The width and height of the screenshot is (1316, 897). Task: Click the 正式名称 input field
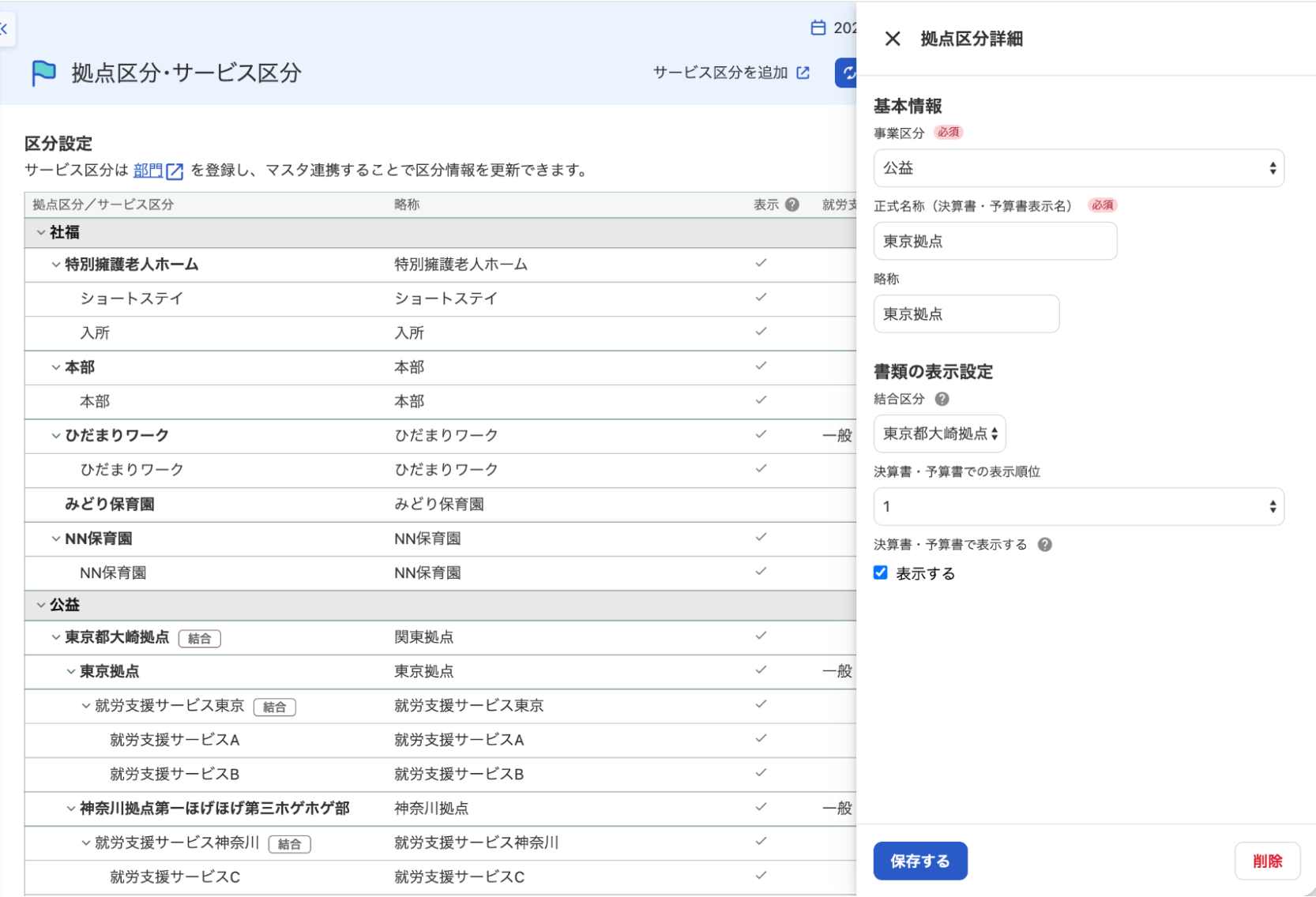[995, 241]
